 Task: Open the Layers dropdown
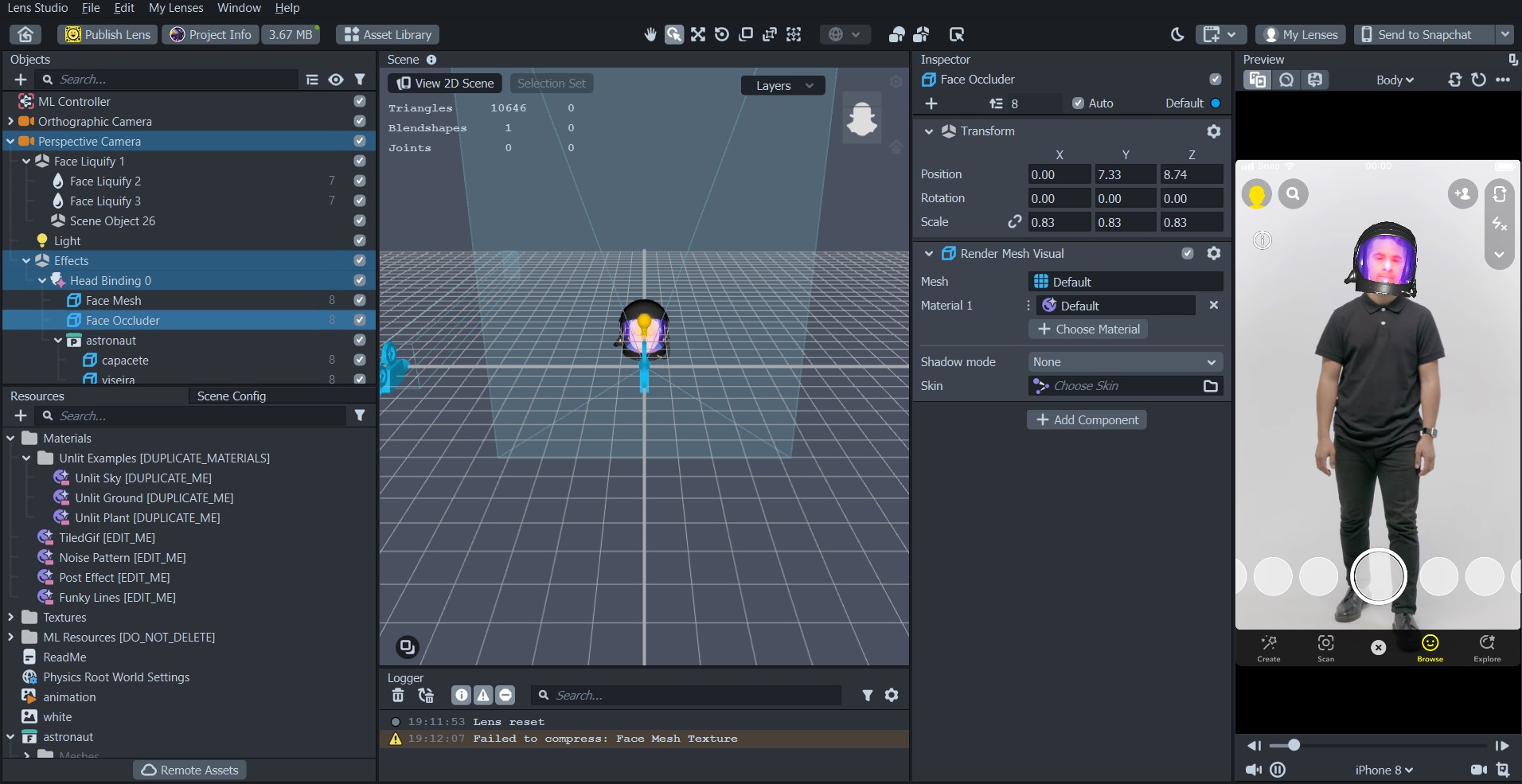click(784, 85)
